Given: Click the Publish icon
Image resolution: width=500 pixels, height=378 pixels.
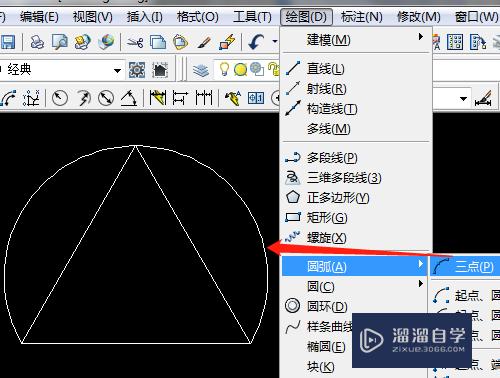Looking at the screenshot, I should tap(82, 42).
